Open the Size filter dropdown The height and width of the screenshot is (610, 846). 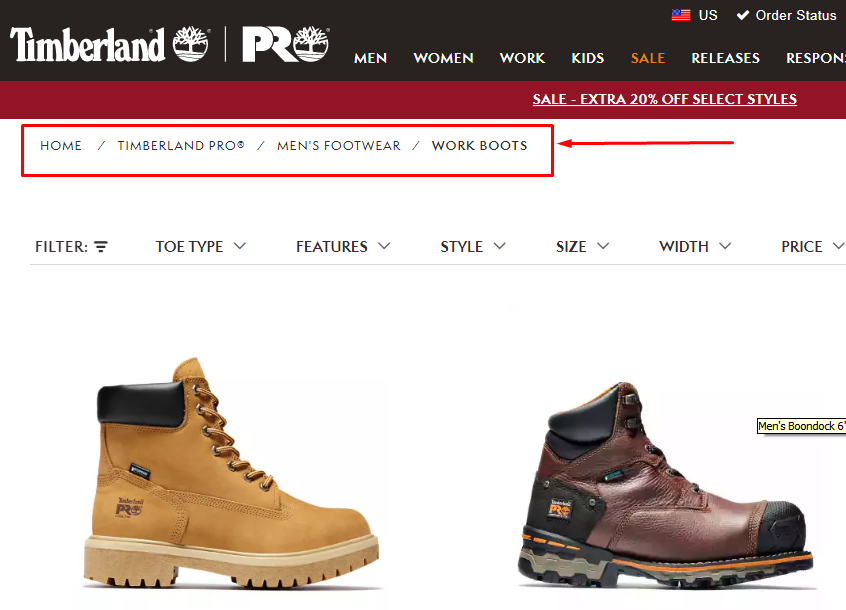582,246
